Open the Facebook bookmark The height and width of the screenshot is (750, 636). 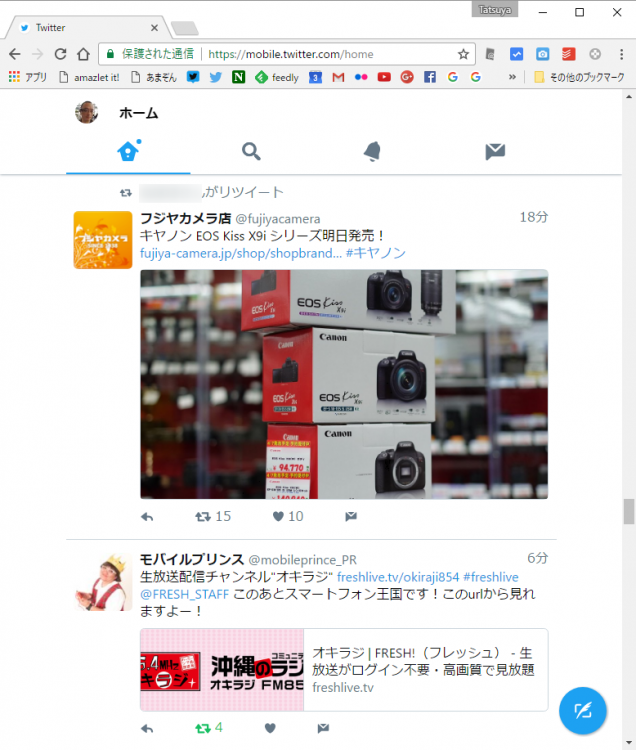click(430, 77)
